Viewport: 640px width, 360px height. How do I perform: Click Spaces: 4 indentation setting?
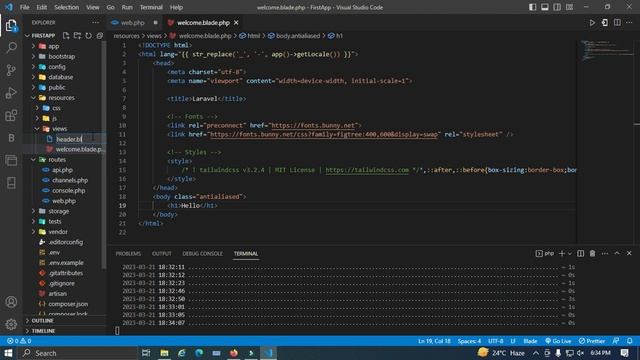click(469, 341)
